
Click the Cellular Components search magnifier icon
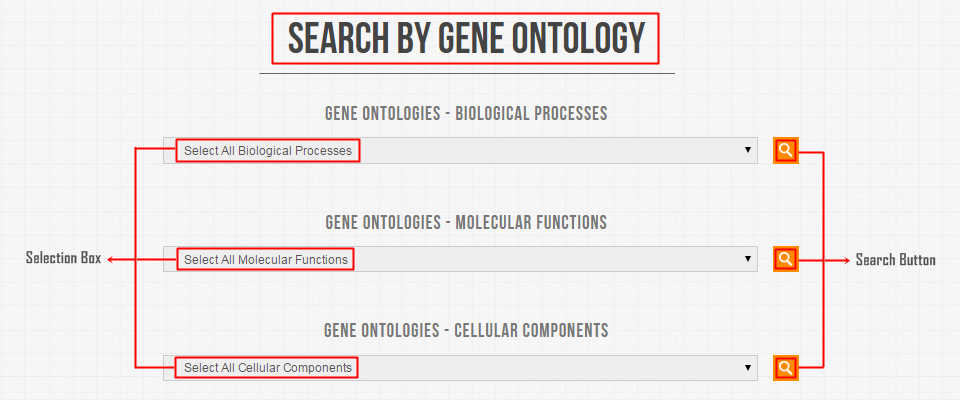click(786, 368)
